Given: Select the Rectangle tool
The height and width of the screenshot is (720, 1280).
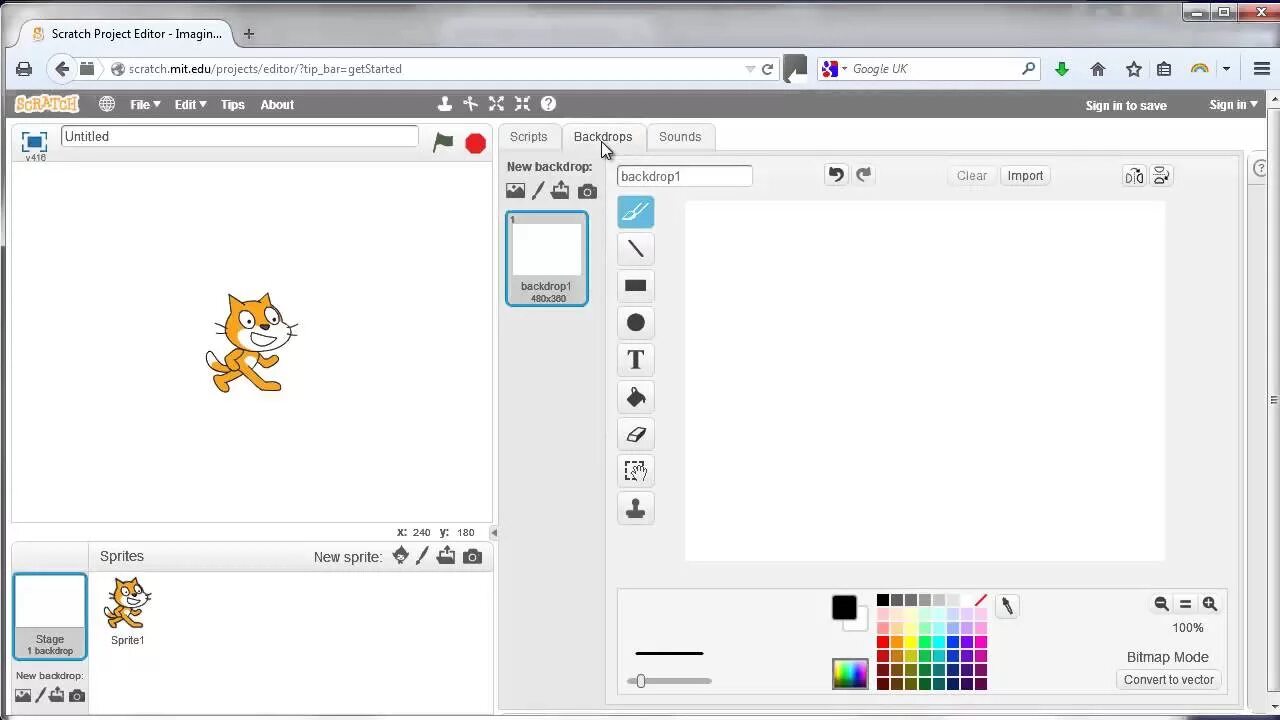Looking at the screenshot, I should pos(635,285).
